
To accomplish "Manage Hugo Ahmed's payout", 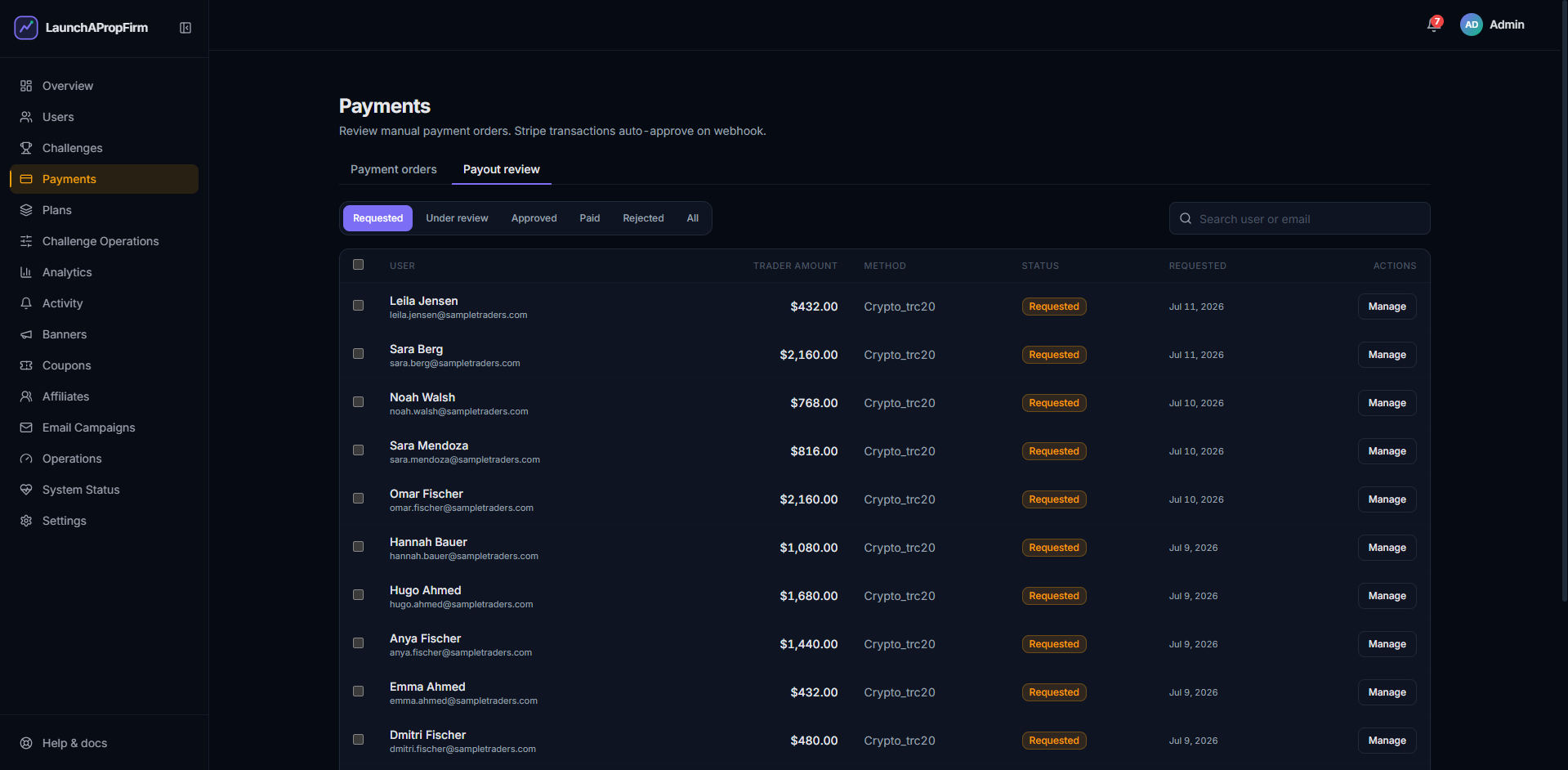I will (1387, 596).
